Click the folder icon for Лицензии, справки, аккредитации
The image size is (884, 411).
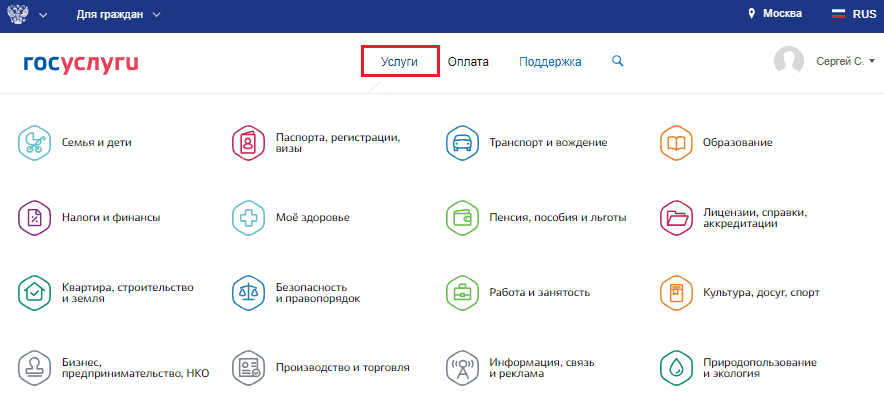coord(676,218)
